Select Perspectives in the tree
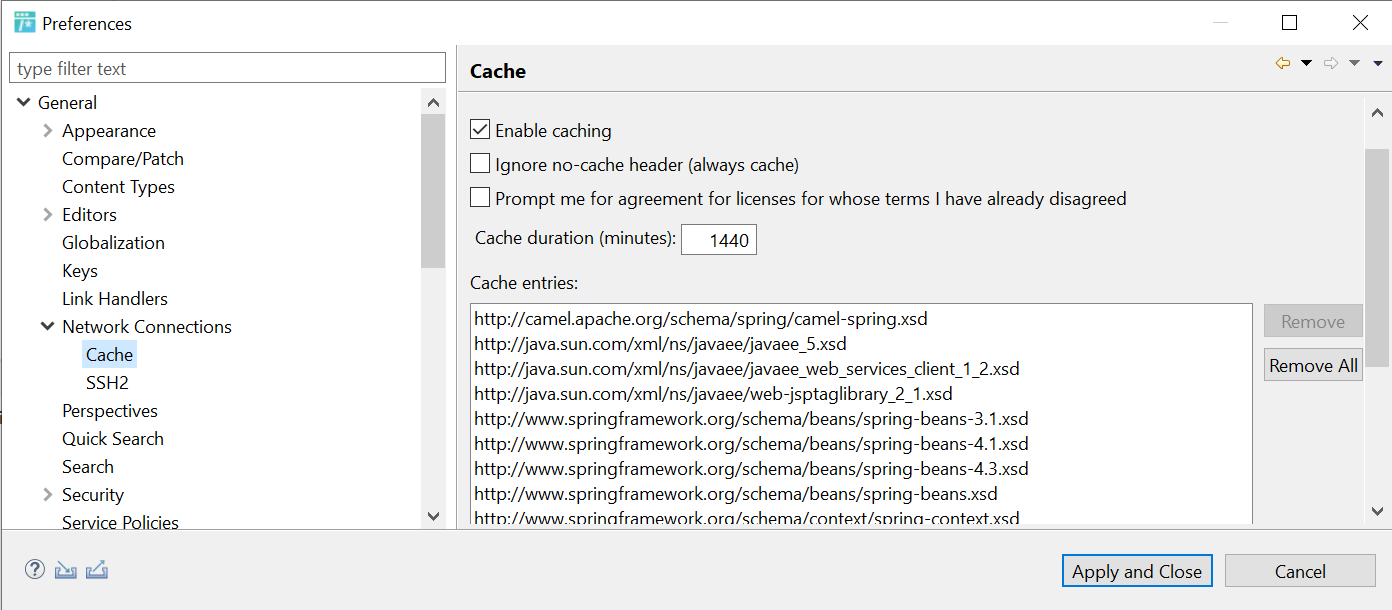 (110, 411)
